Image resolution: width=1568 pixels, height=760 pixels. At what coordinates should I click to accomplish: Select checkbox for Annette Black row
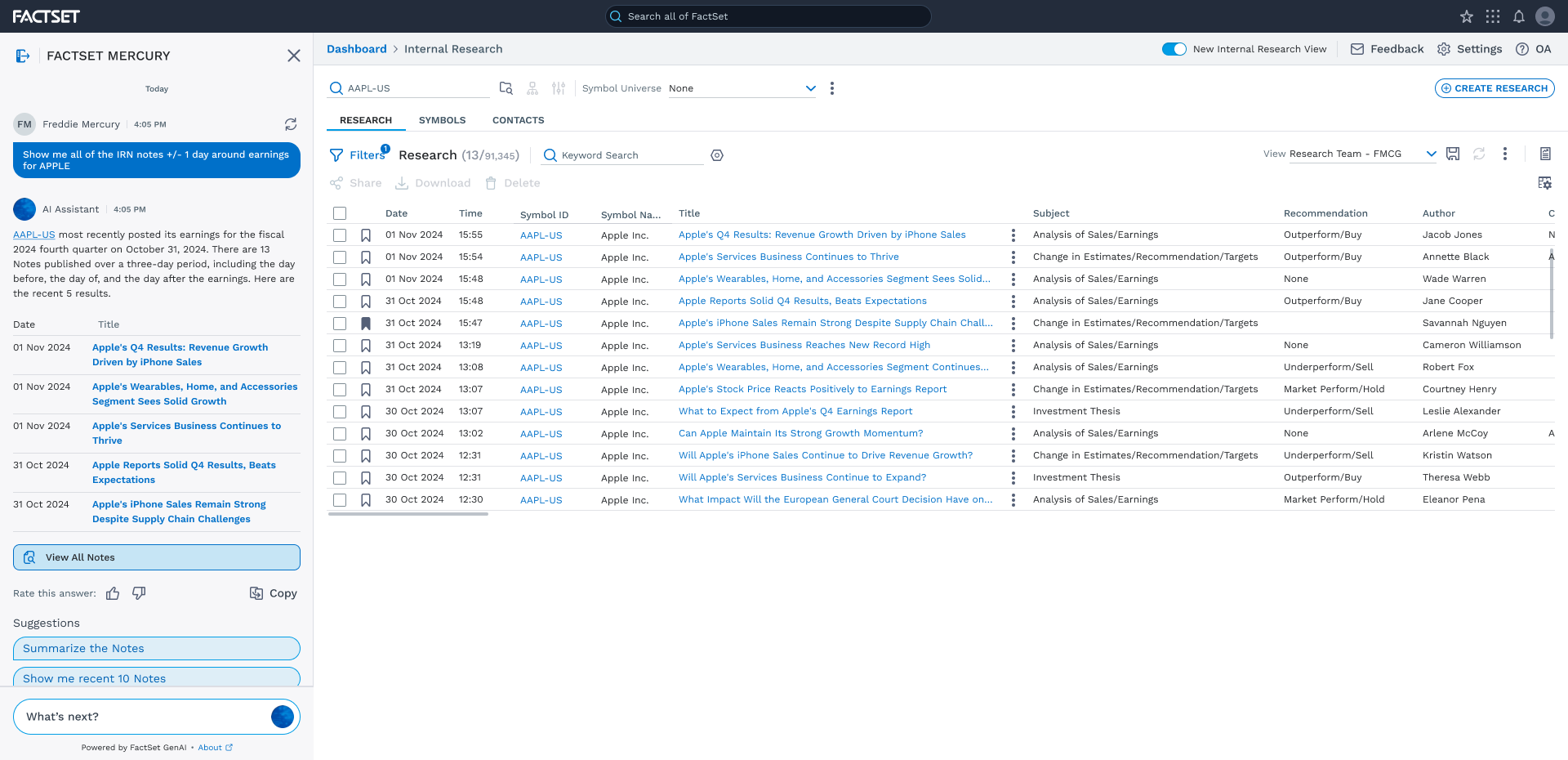click(340, 257)
